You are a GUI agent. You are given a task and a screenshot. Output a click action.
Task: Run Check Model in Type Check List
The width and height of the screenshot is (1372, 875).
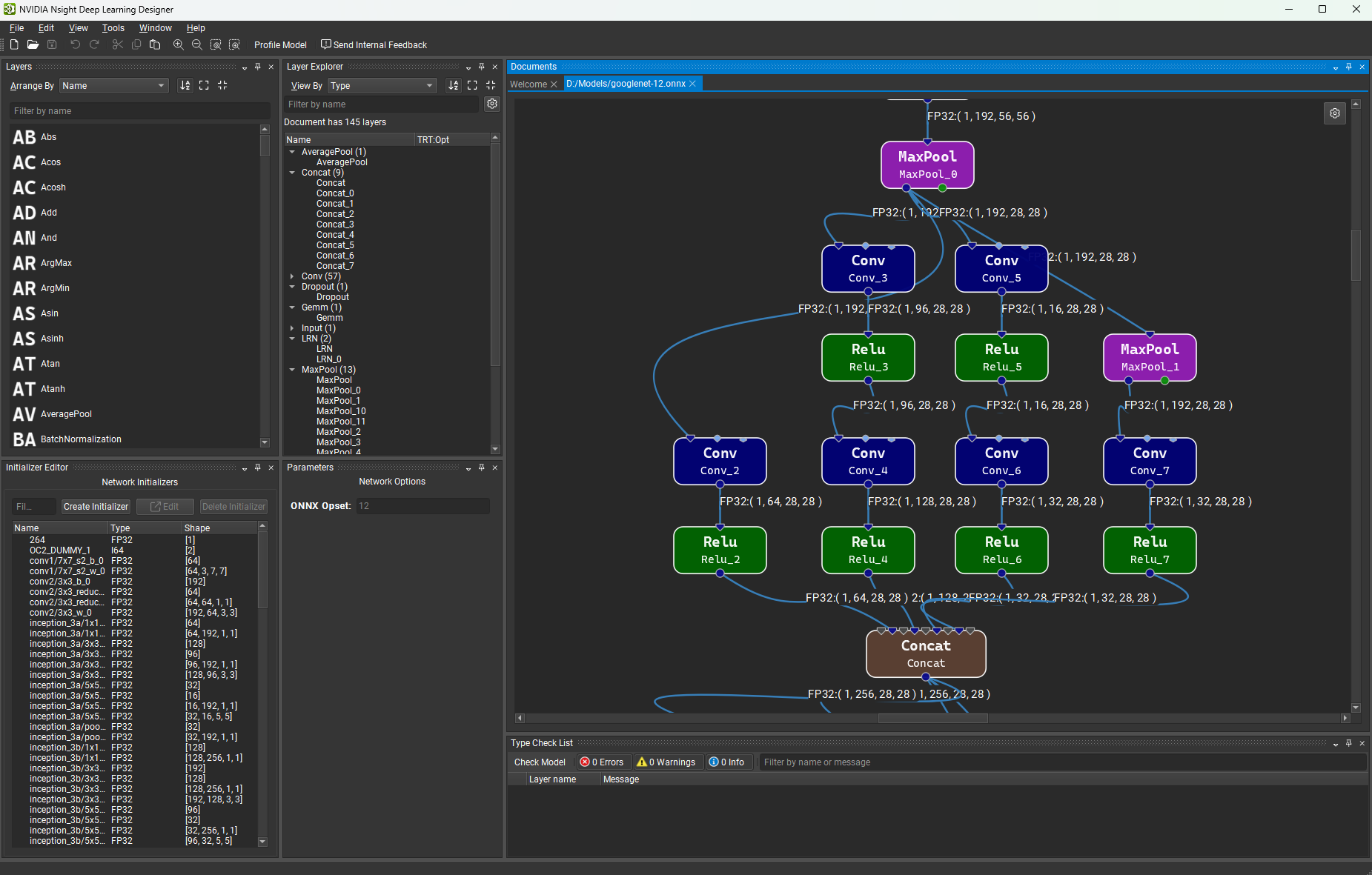[x=539, y=762]
